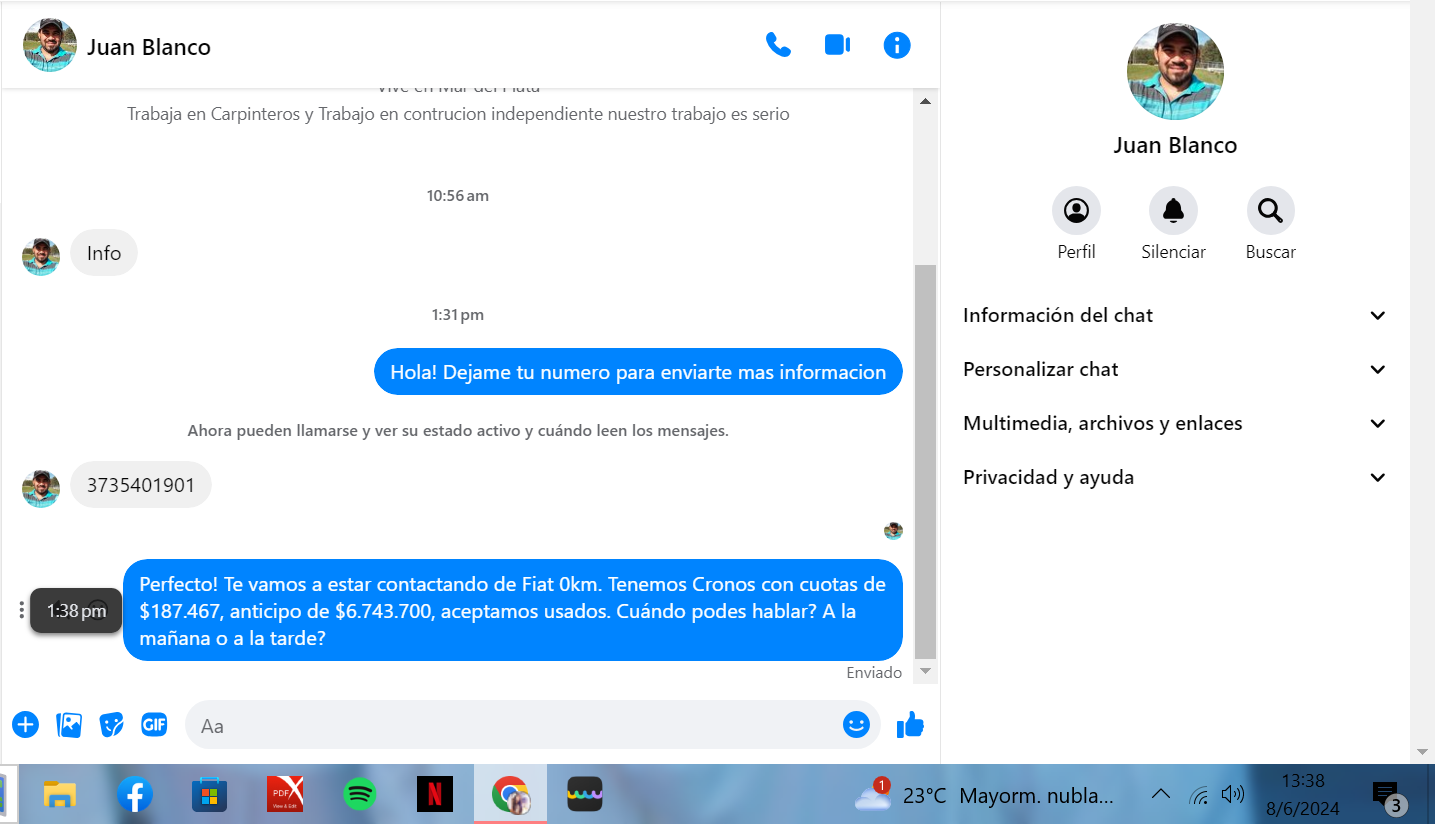Open Spotify from the taskbar
Image resolution: width=1435 pixels, height=824 pixels.
tap(359, 795)
